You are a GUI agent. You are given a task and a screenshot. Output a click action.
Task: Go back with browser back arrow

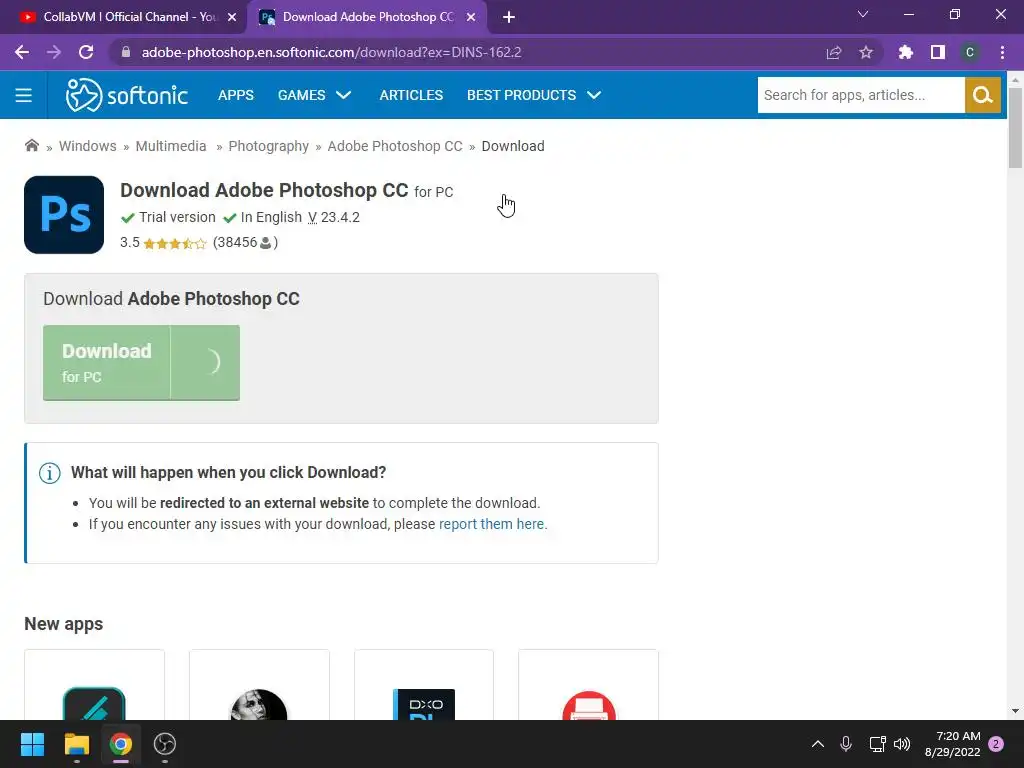22,52
